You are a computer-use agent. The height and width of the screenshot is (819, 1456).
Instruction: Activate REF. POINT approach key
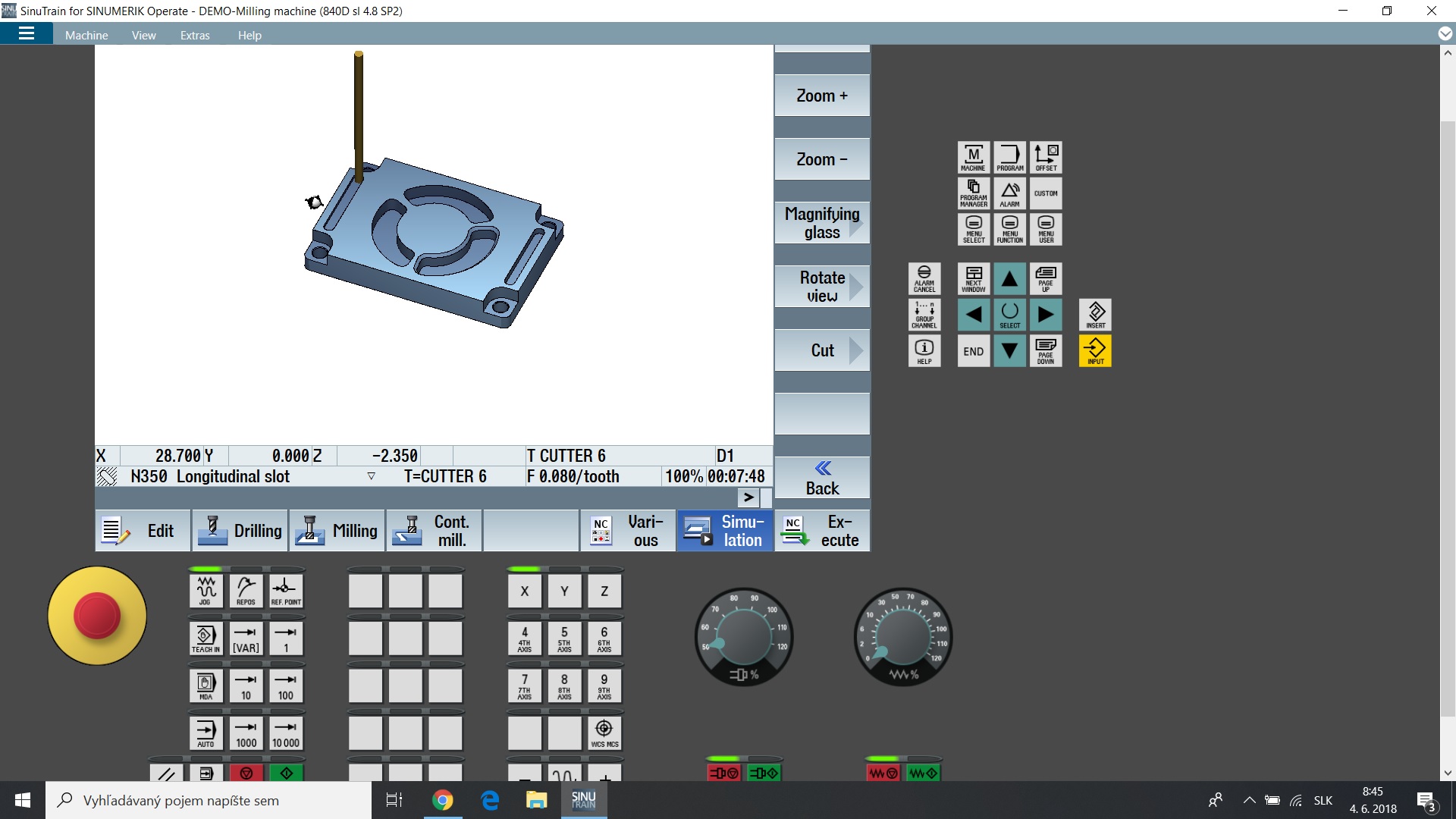point(286,591)
